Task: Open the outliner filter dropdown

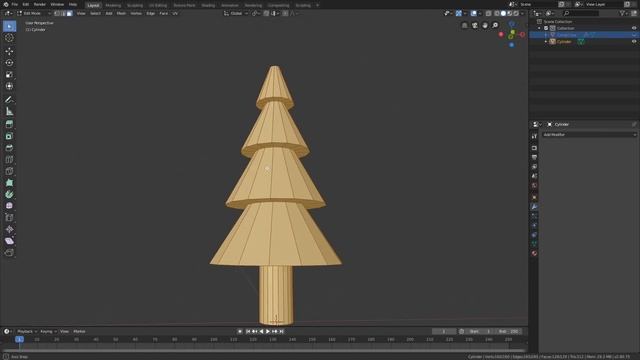Action: coord(624,13)
